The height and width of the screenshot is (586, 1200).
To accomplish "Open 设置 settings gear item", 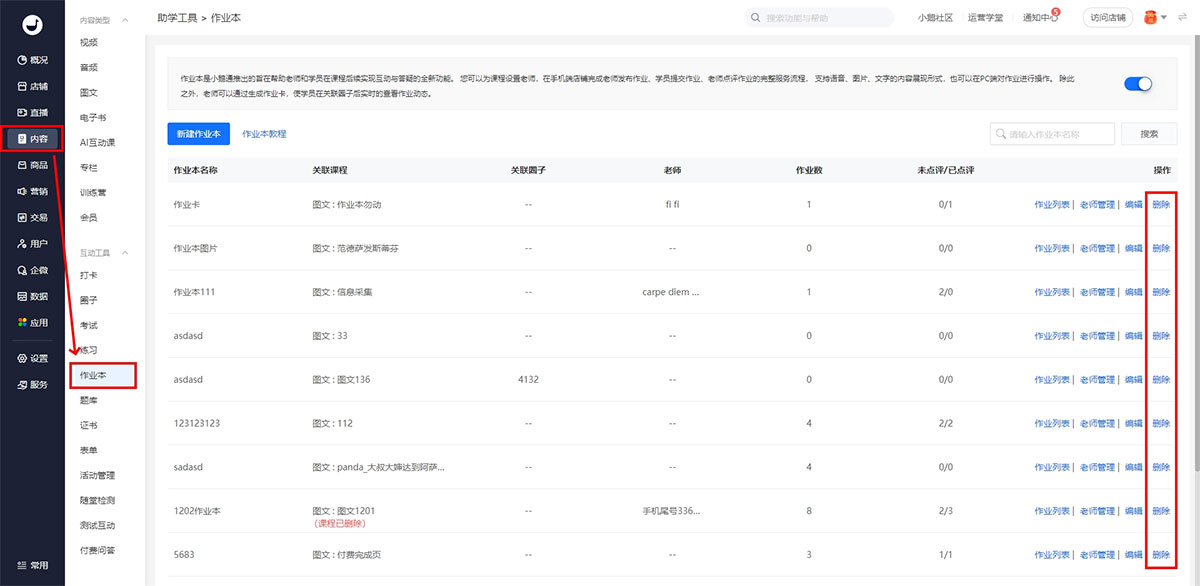I will [32, 358].
